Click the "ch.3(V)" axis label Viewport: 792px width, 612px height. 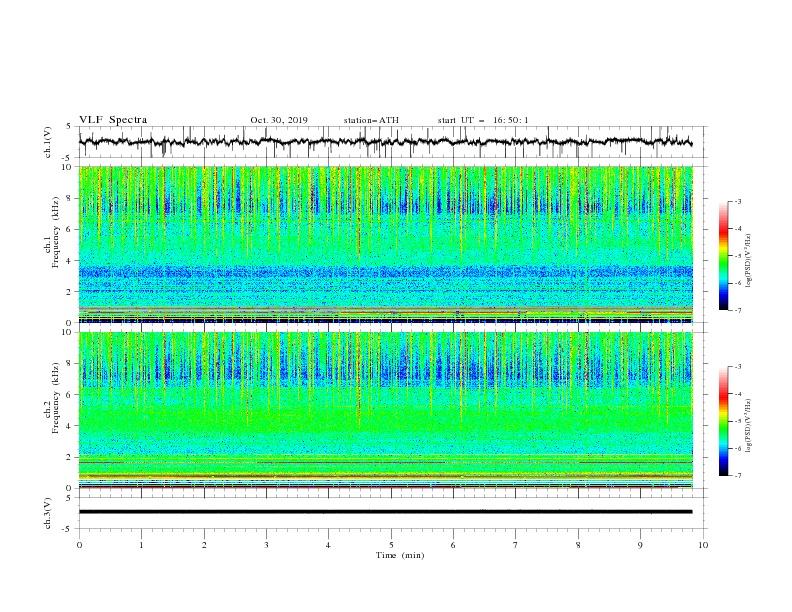(x=48, y=513)
